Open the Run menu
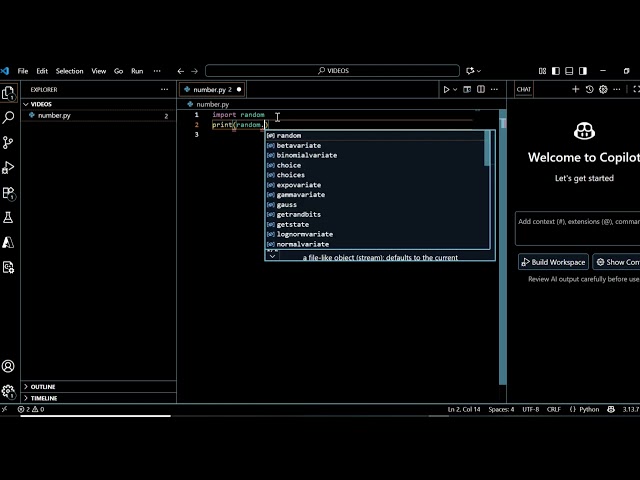640x480 pixels. [137, 71]
